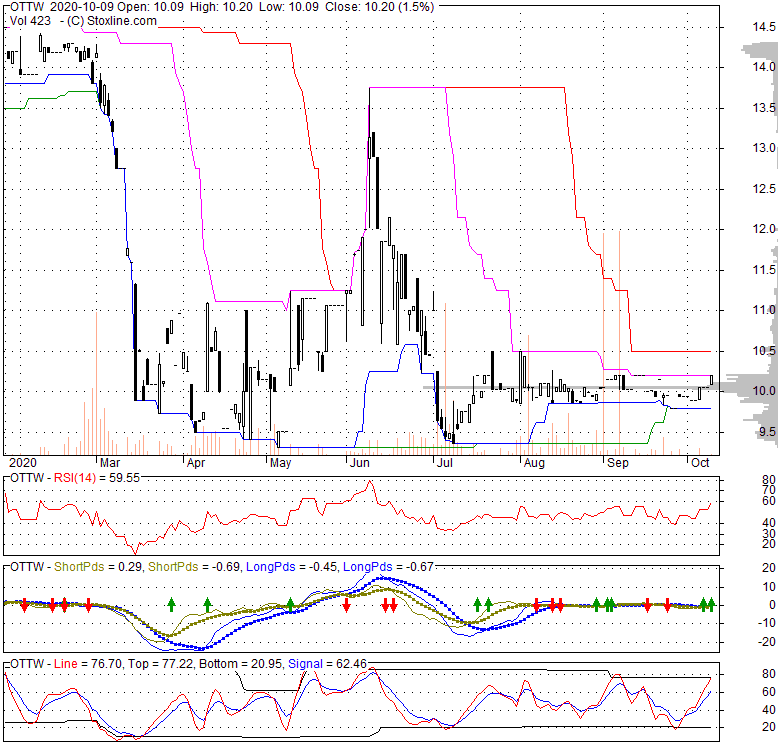Click the -10 label on the ShortPds panel axis
This screenshot has height=745, width=780.
[x=767, y=623]
